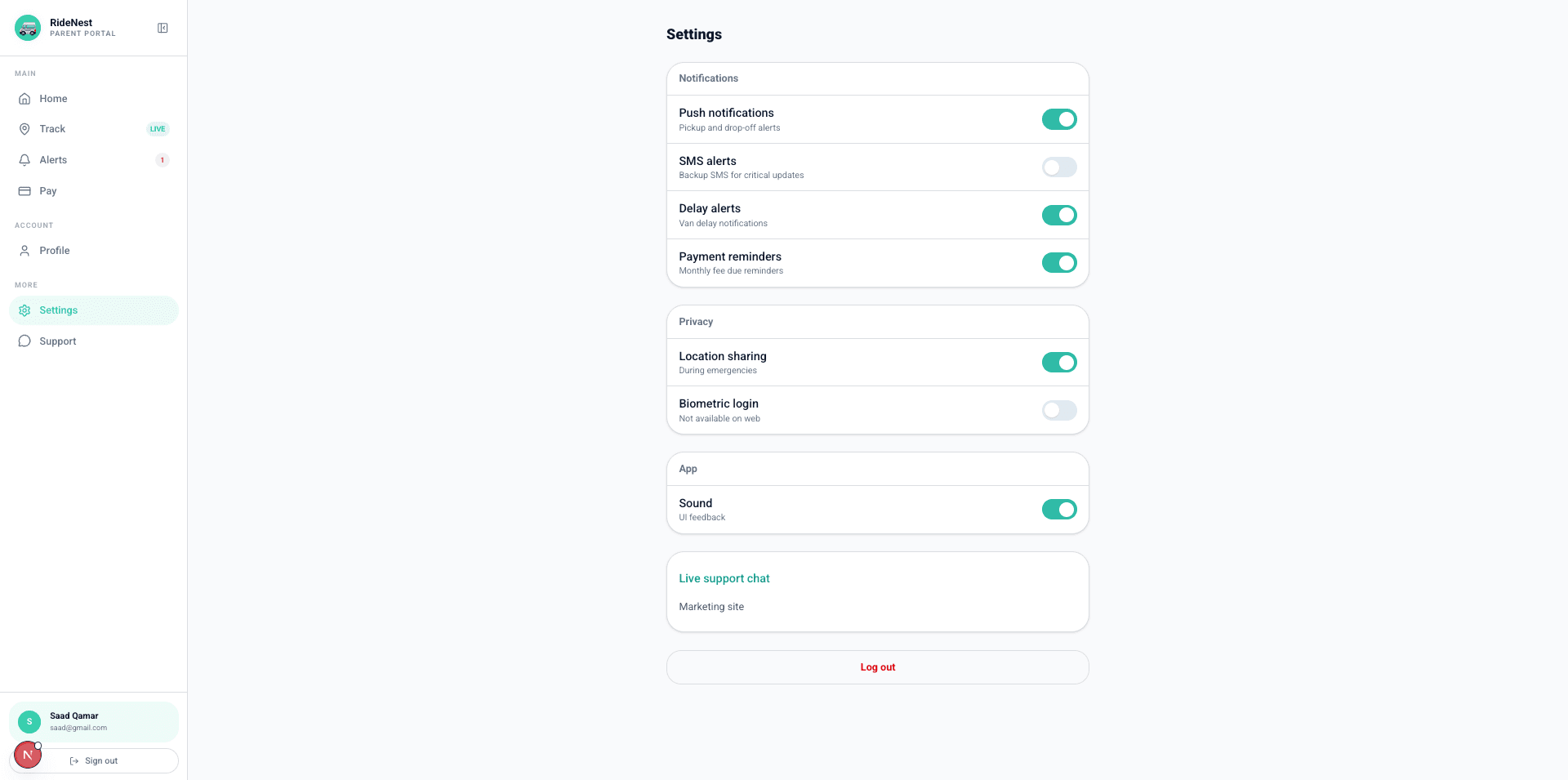Viewport: 1568px width, 780px height.
Task: Click the Support chat bubble icon
Action: 24,341
